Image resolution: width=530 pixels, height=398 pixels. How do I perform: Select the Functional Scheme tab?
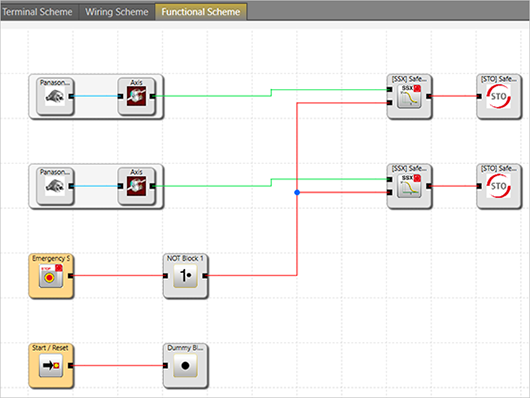pos(201,12)
